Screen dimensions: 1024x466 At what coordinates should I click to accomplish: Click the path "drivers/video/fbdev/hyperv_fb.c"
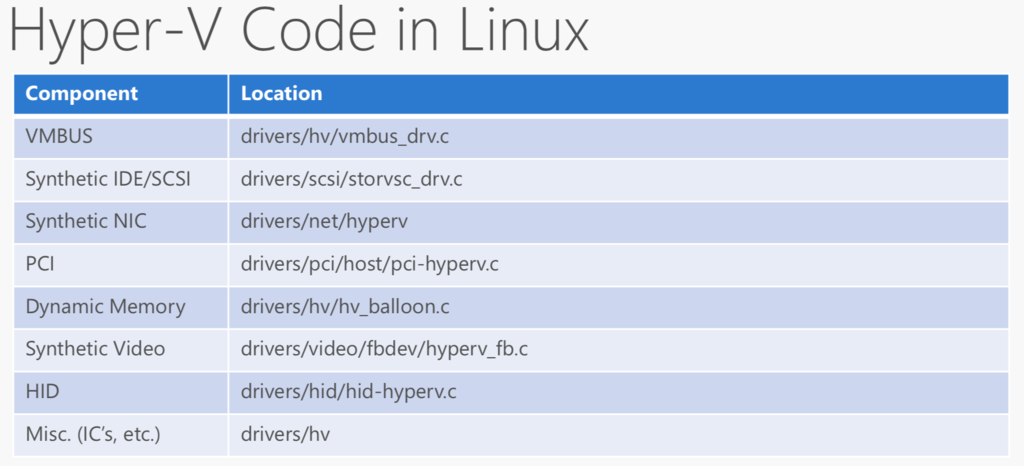[x=384, y=350]
